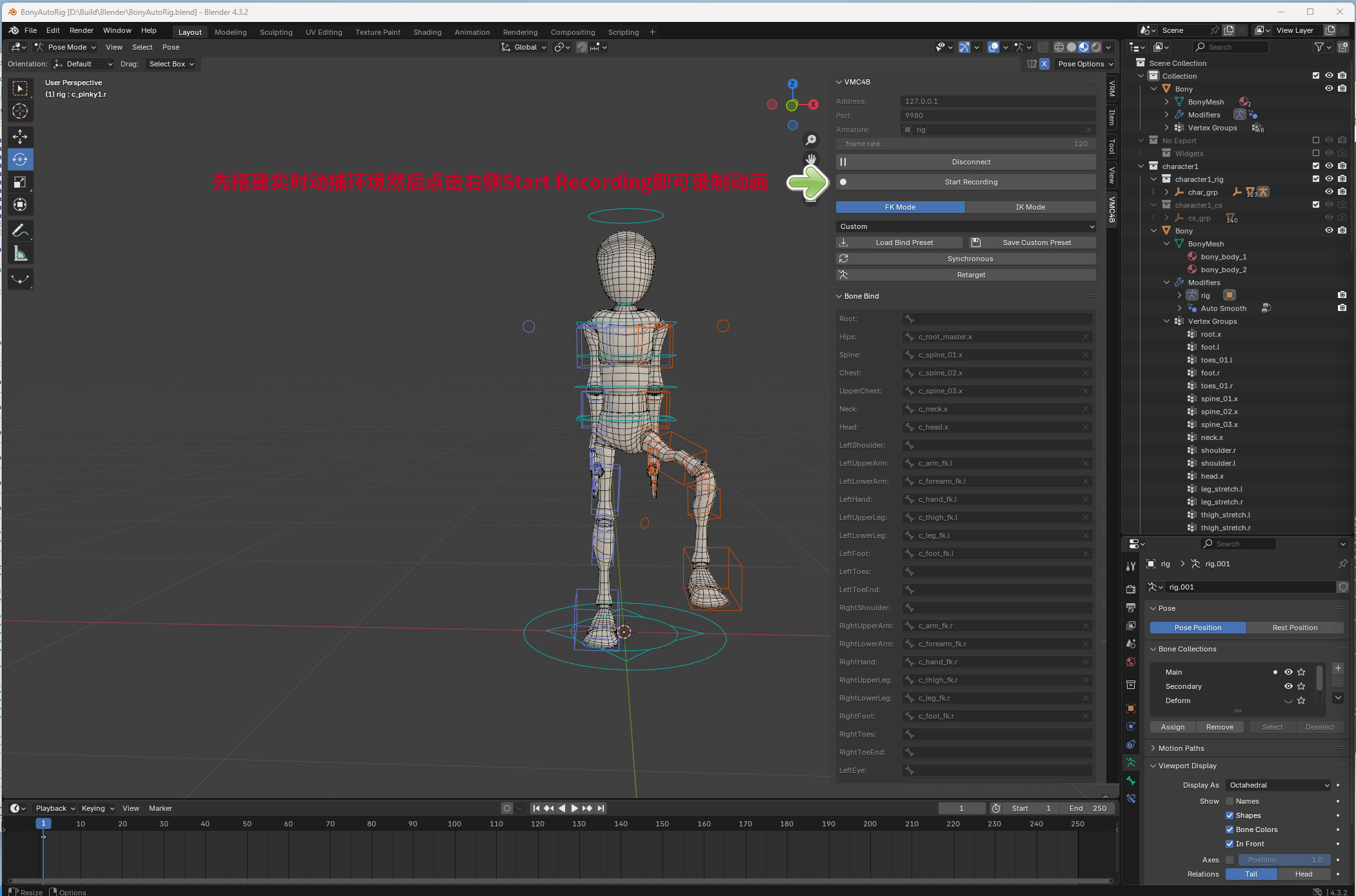Click zoom magnifier icon in viewport

tap(811, 140)
